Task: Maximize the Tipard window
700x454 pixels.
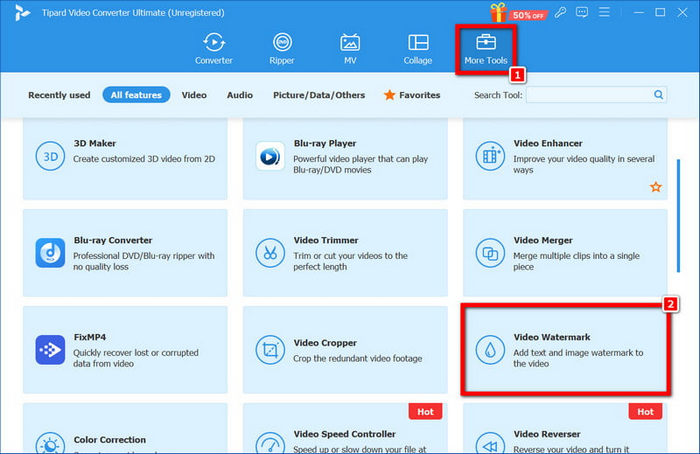Action: 660,12
